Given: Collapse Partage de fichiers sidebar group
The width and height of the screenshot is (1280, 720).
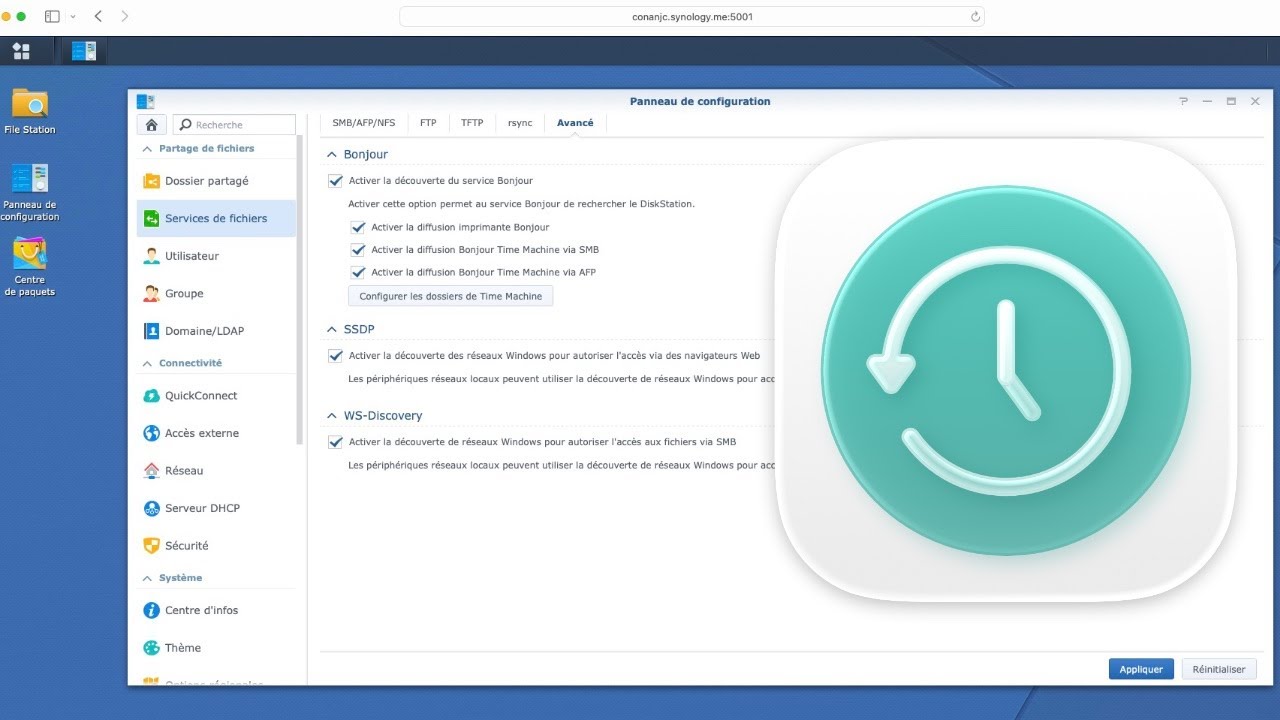Looking at the screenshot, I should (x=148, y=148).
